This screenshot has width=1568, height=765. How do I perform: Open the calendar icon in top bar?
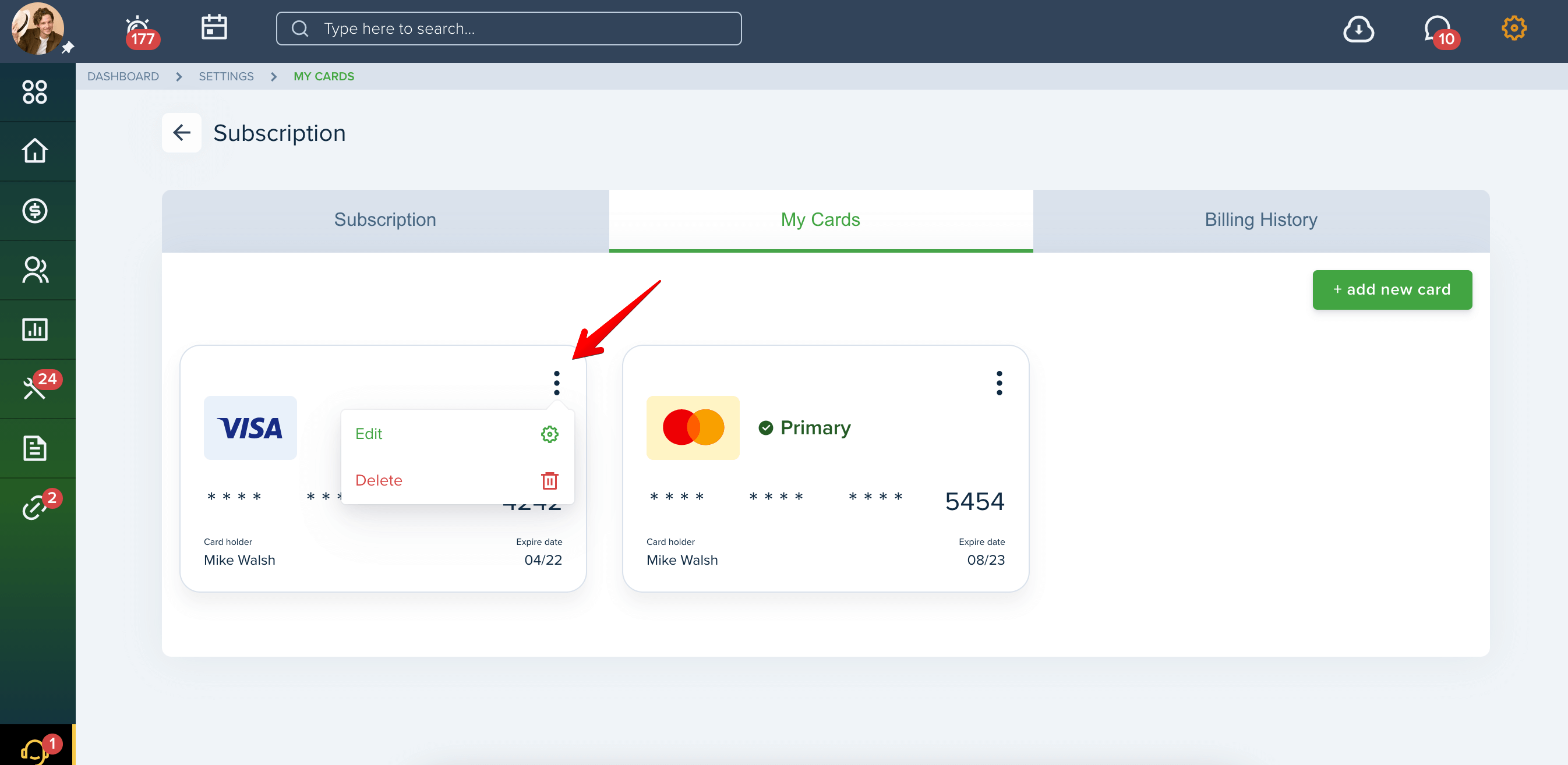click(x=214, y=28)
